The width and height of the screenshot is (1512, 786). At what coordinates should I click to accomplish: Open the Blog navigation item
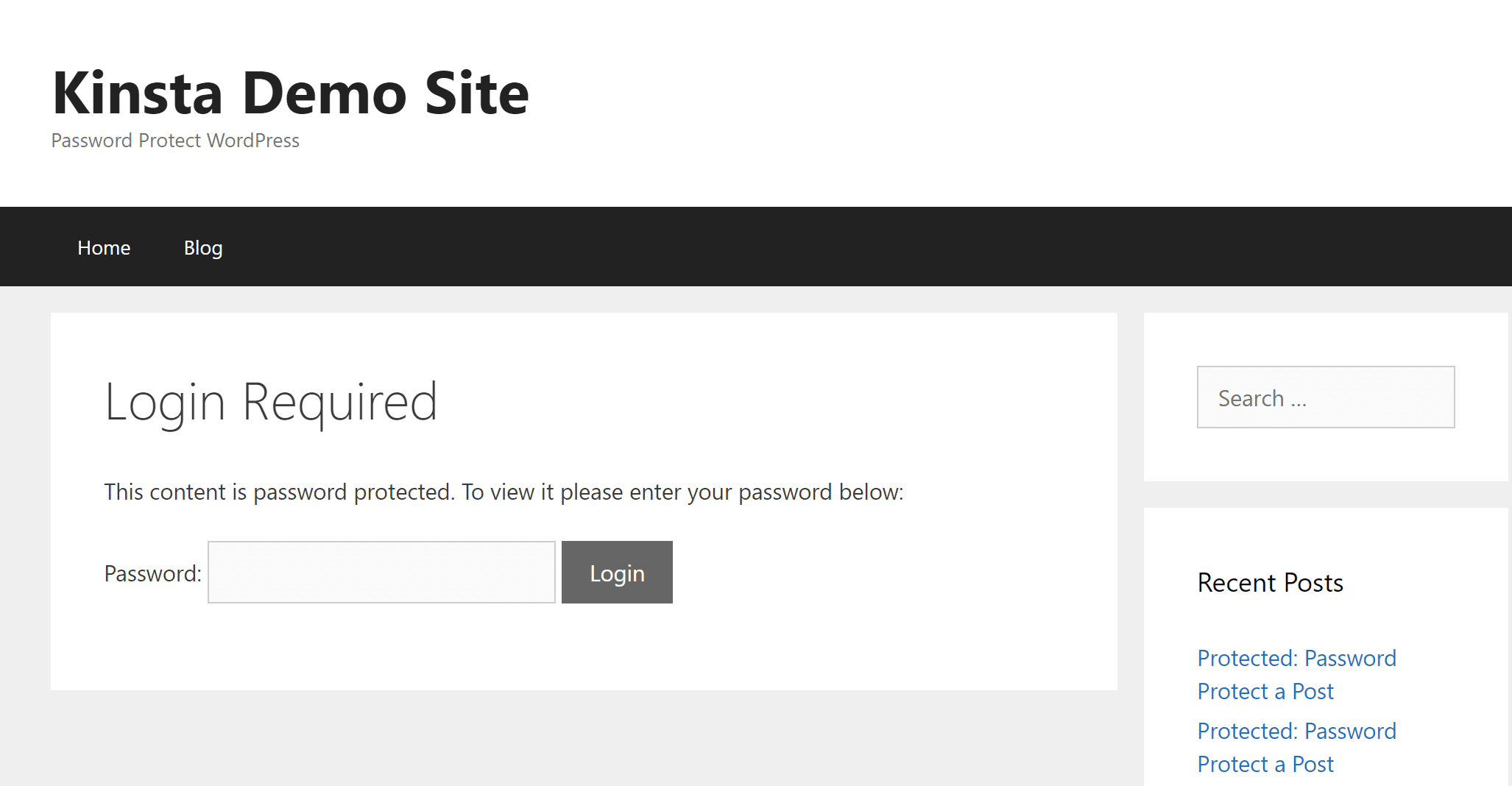pyautogui.click(x=202, y=247)
